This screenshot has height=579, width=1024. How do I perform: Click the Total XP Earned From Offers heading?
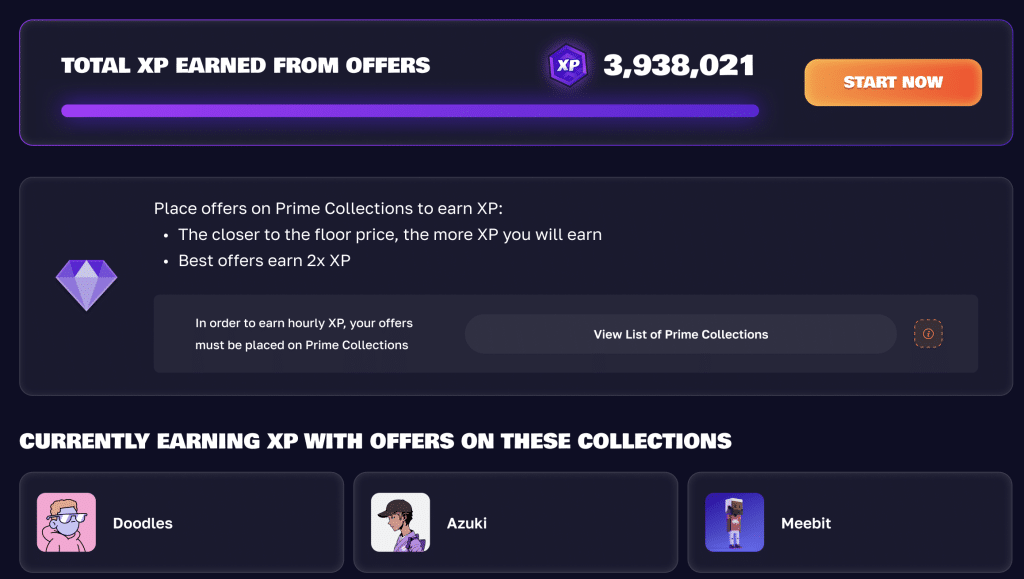click(x=245, y=66)
